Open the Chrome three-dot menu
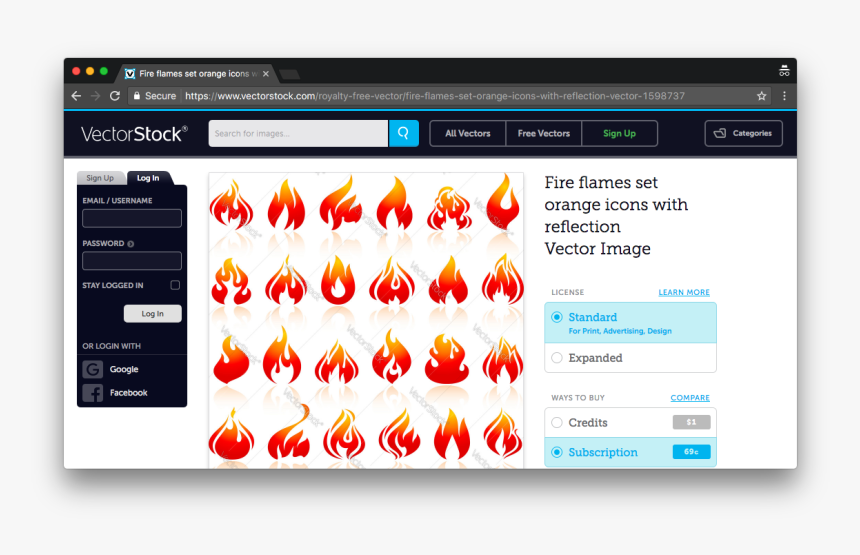The width and height of the screenshot is (860, 555). coord(784,96)
